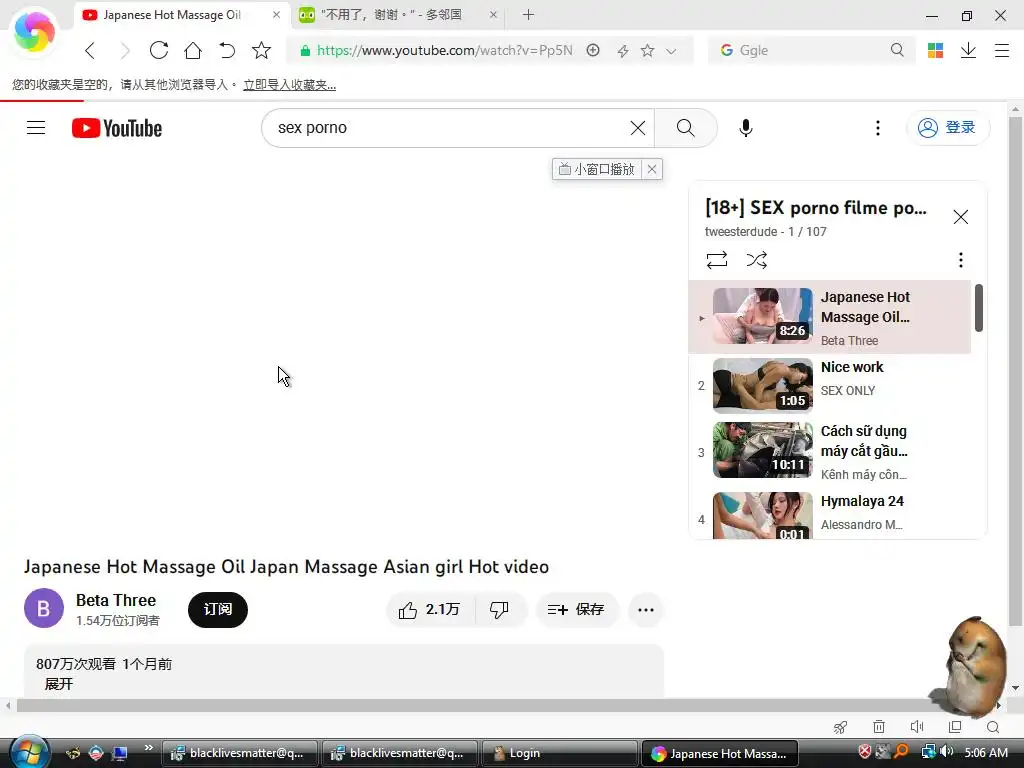Viewport: 1024px width, 768px height.
Task: Expand the address bar dropdown chevron
Action: pyautogui.click(x=671, y=51)
